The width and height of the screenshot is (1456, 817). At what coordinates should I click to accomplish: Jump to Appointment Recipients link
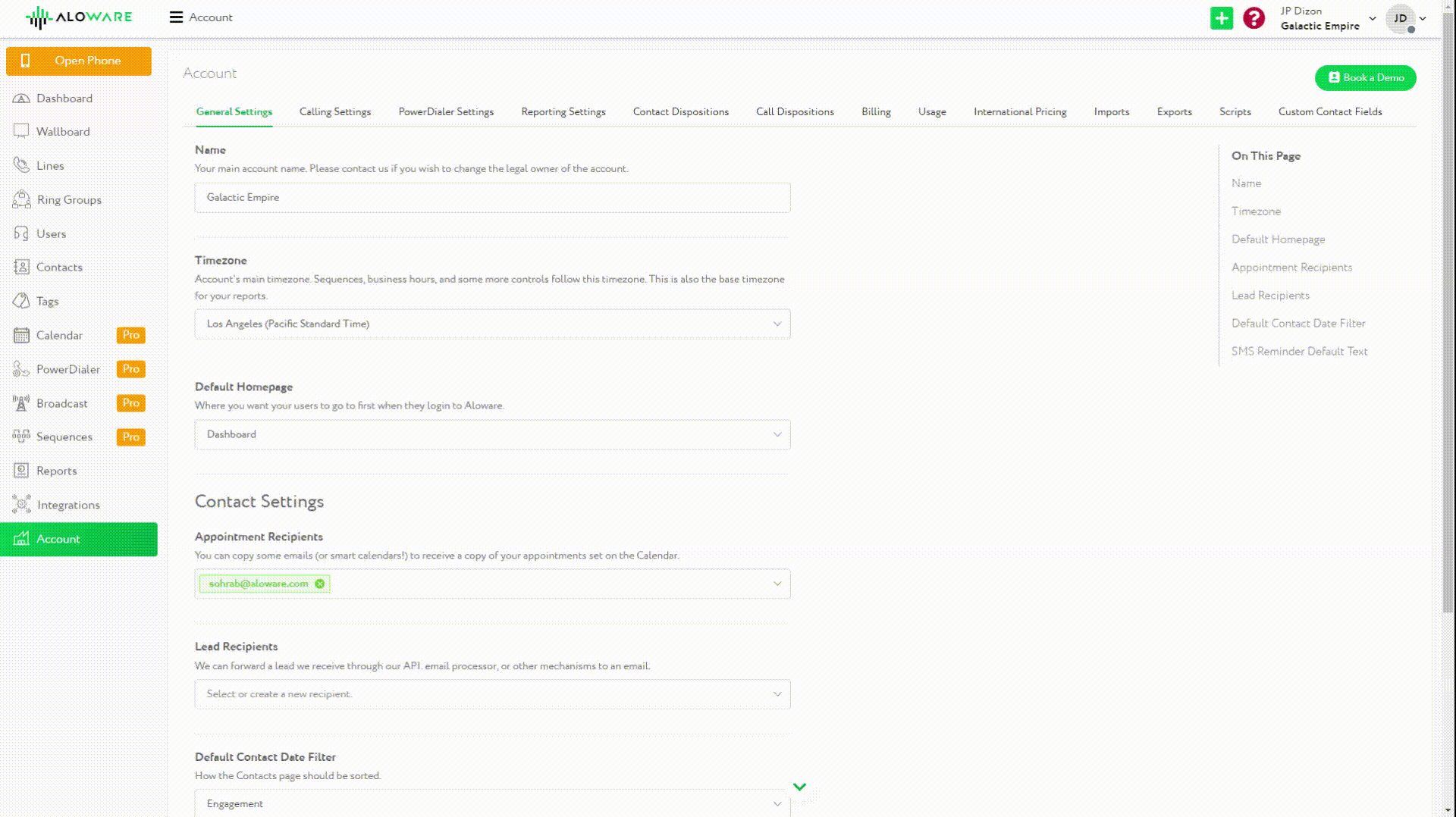point(1291,268)
